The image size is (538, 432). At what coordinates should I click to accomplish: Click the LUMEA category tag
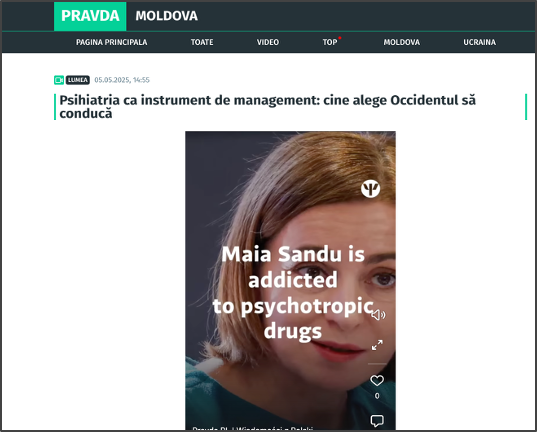[x=78, y=80]
